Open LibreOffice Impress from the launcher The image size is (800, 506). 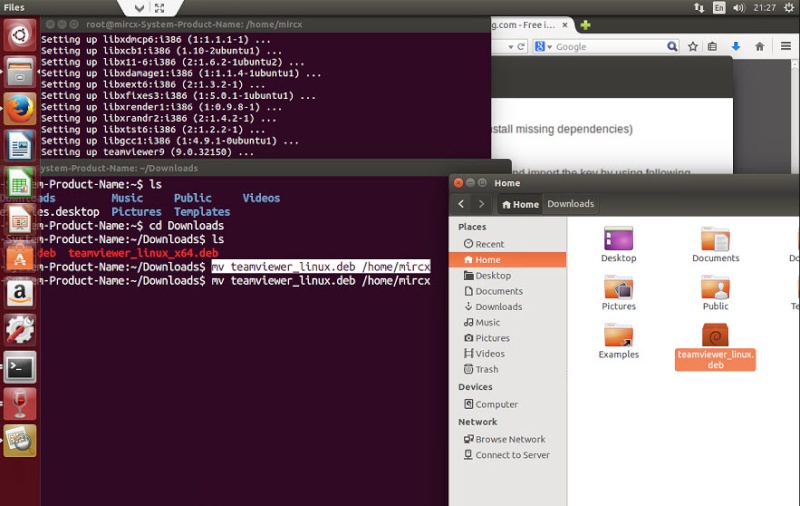(x=20, y=219)
